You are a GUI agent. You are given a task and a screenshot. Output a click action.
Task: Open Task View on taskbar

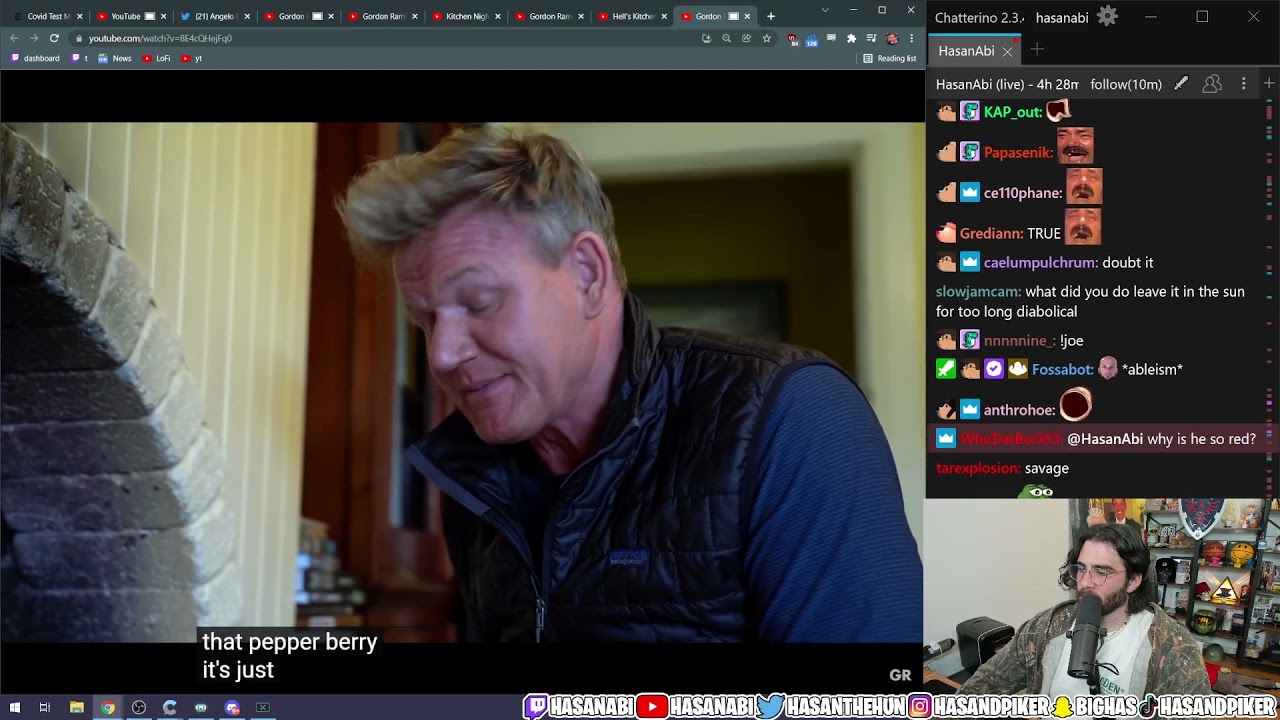45,708
